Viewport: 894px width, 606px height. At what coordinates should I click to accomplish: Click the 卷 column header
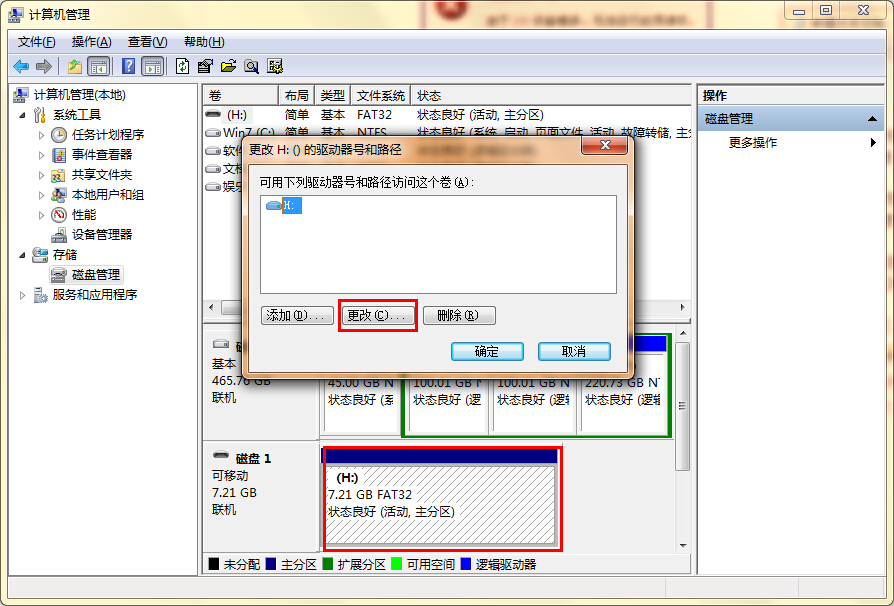point(241,95)
